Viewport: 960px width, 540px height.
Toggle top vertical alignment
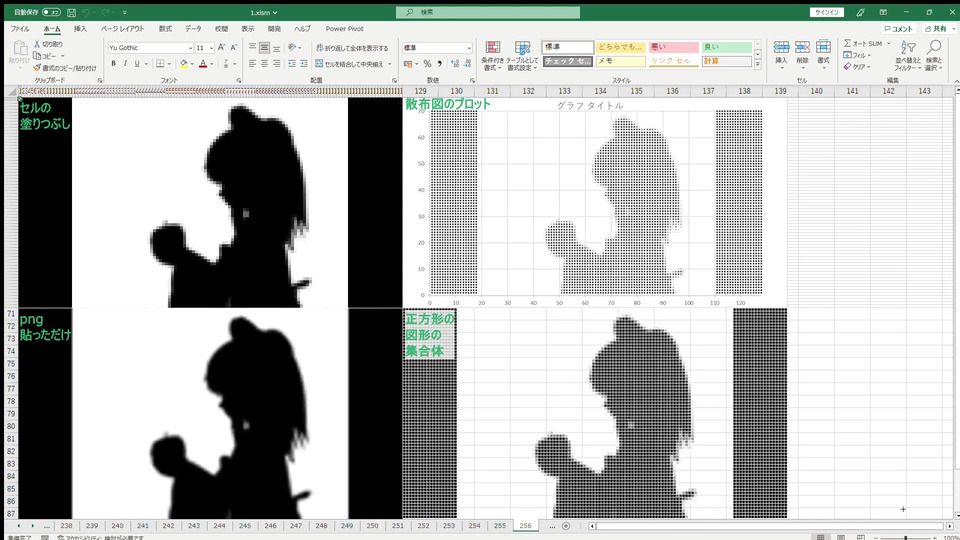point(252,47)
